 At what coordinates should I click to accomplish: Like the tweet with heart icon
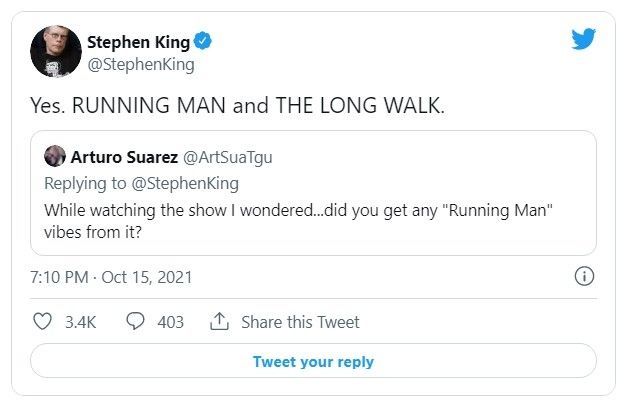(43, 322)
